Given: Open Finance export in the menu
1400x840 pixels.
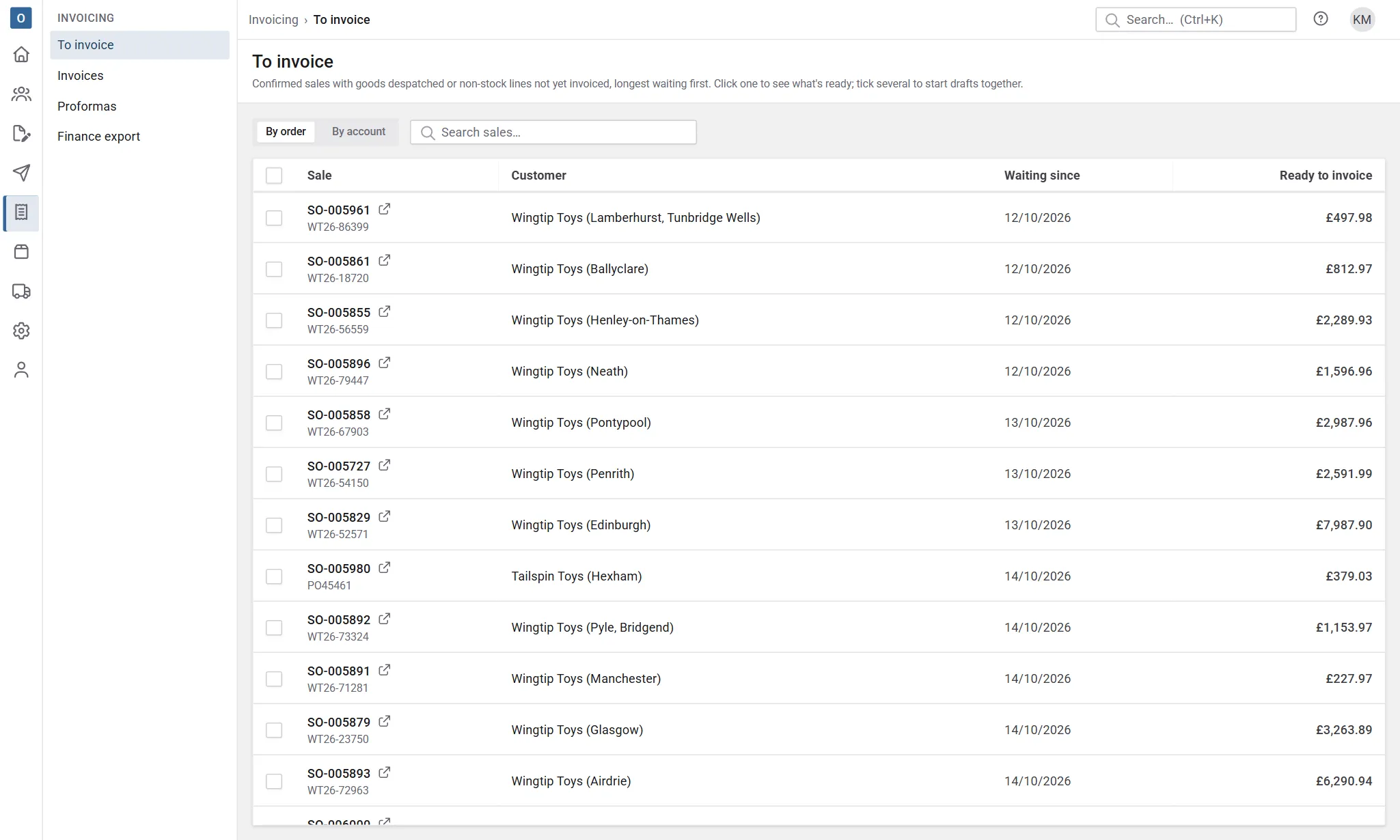Looking at the screenshot, I should click(x=139, y=137).
